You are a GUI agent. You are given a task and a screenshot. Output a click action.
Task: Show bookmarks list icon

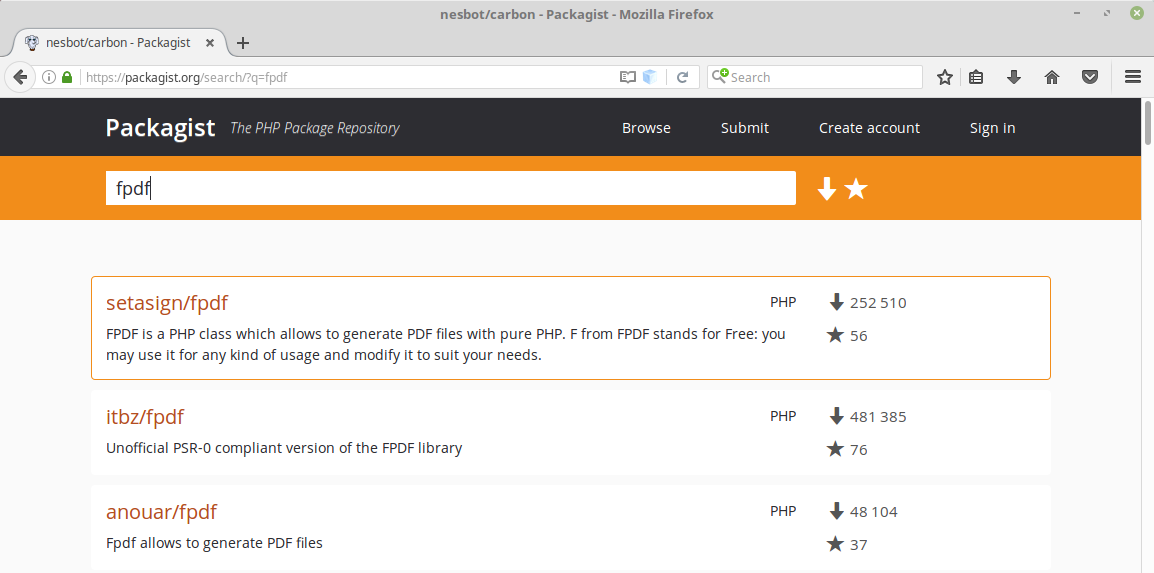(976, 77)
